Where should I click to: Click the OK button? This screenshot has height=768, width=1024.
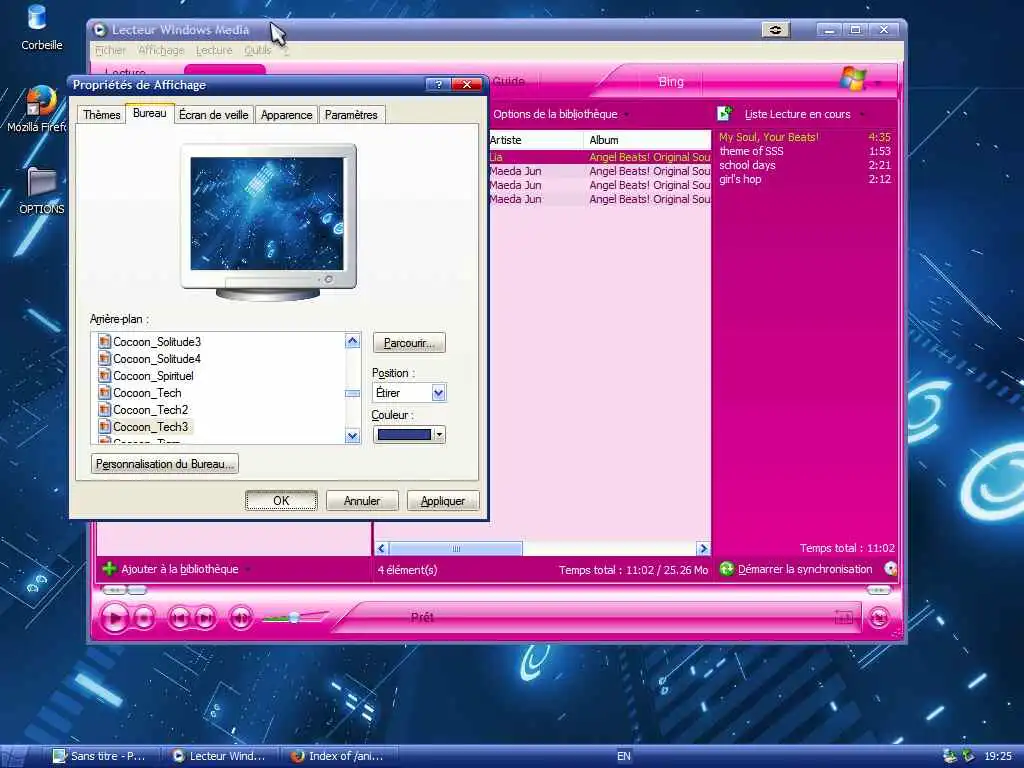[281, 501]
